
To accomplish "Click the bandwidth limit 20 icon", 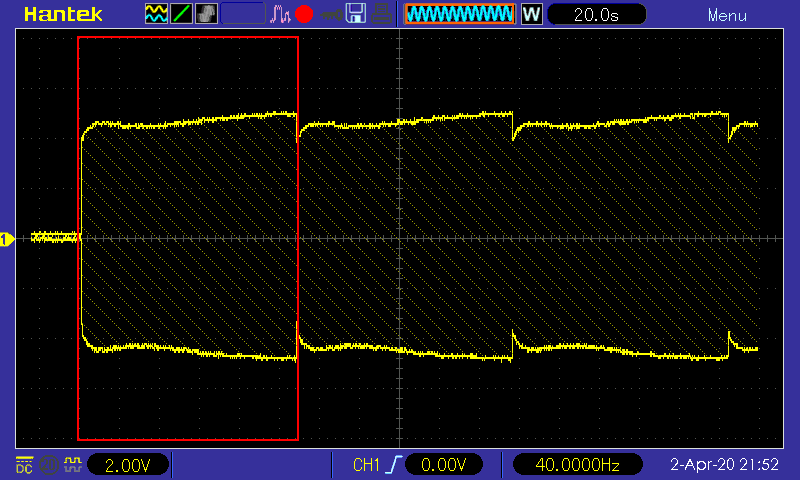I will [48, 464].
